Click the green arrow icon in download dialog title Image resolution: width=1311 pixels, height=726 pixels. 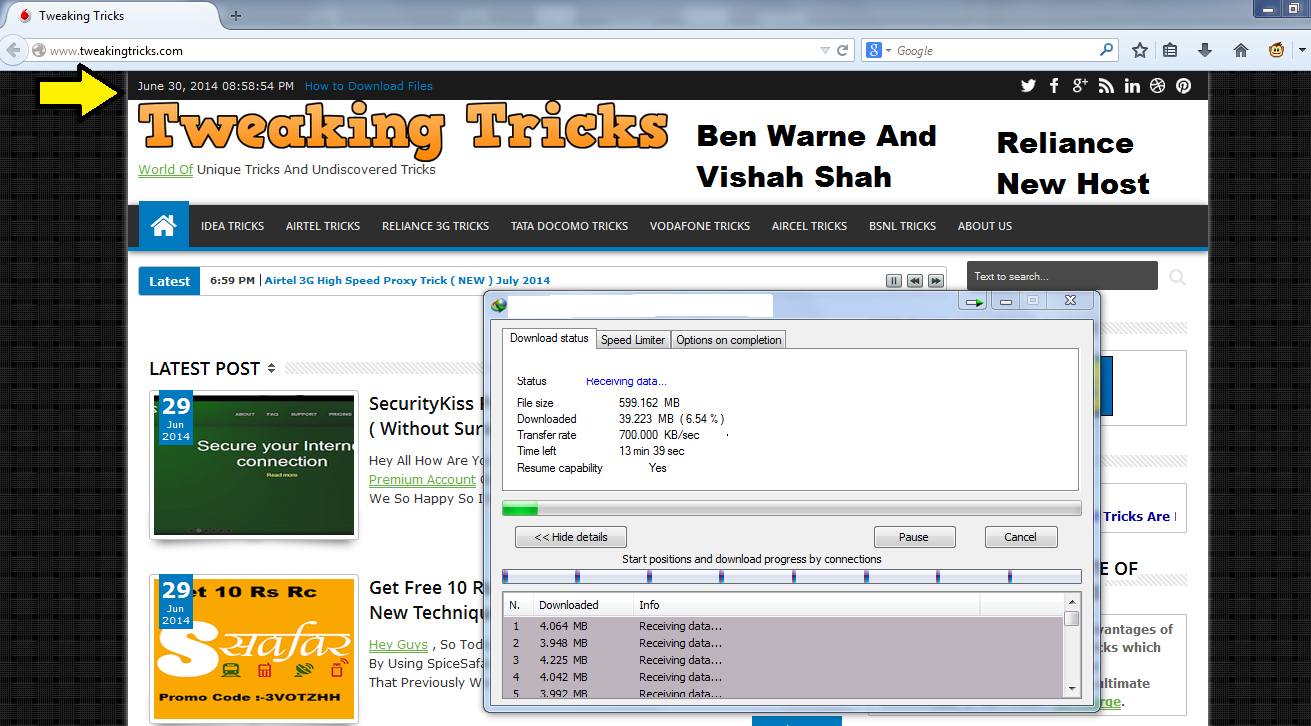974,301
